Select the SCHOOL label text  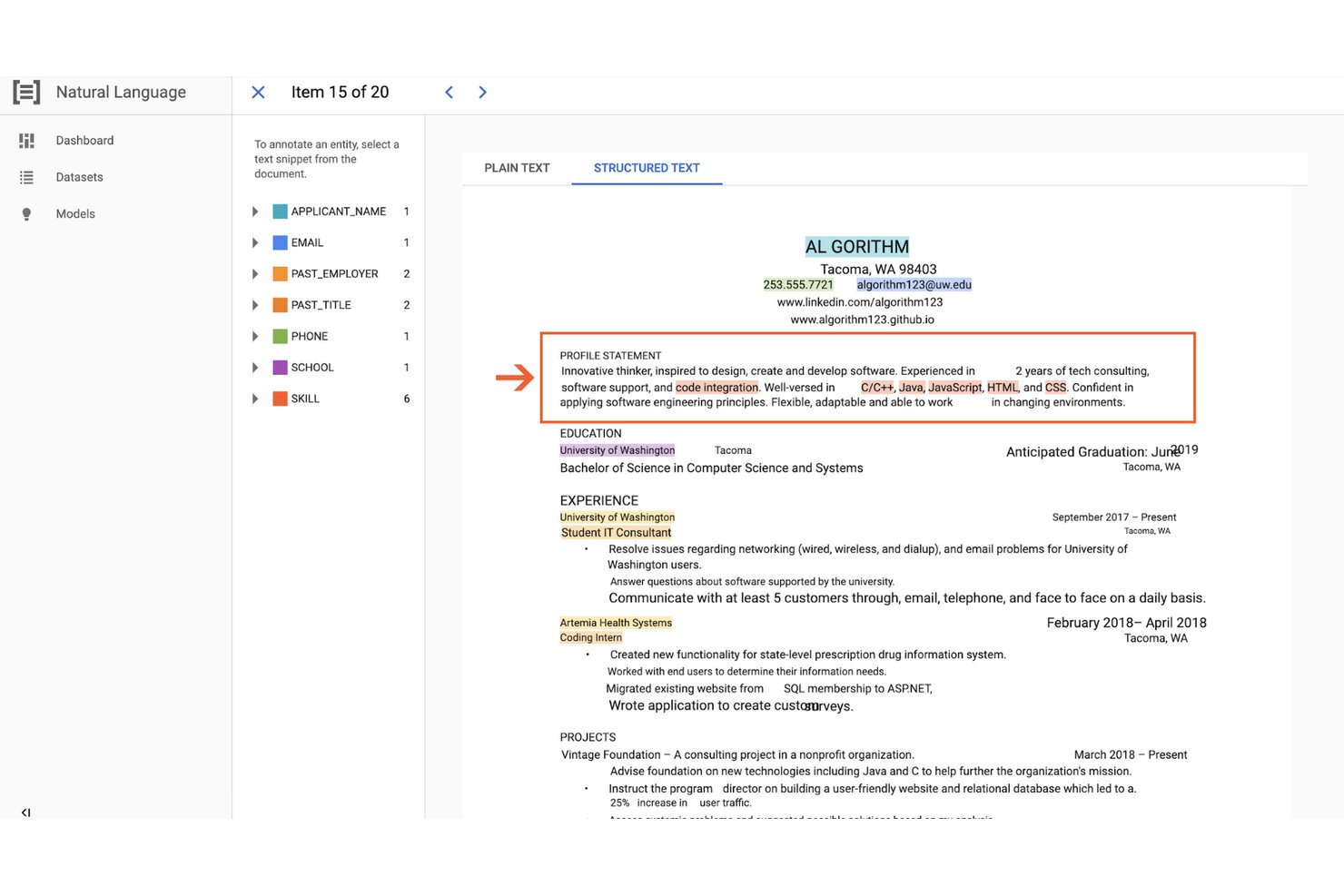click(x=312, y=367)
